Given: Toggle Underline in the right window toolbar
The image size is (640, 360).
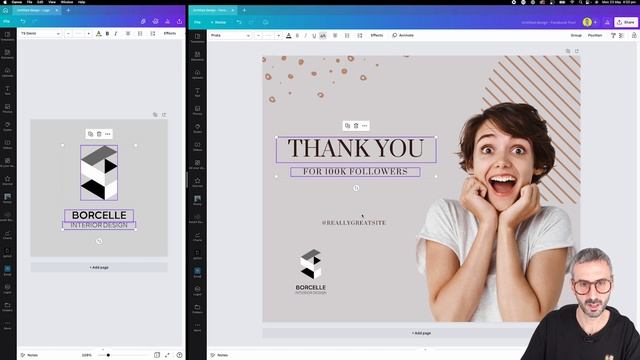Looking at the screenshot, I should click(x=314, y=36).
